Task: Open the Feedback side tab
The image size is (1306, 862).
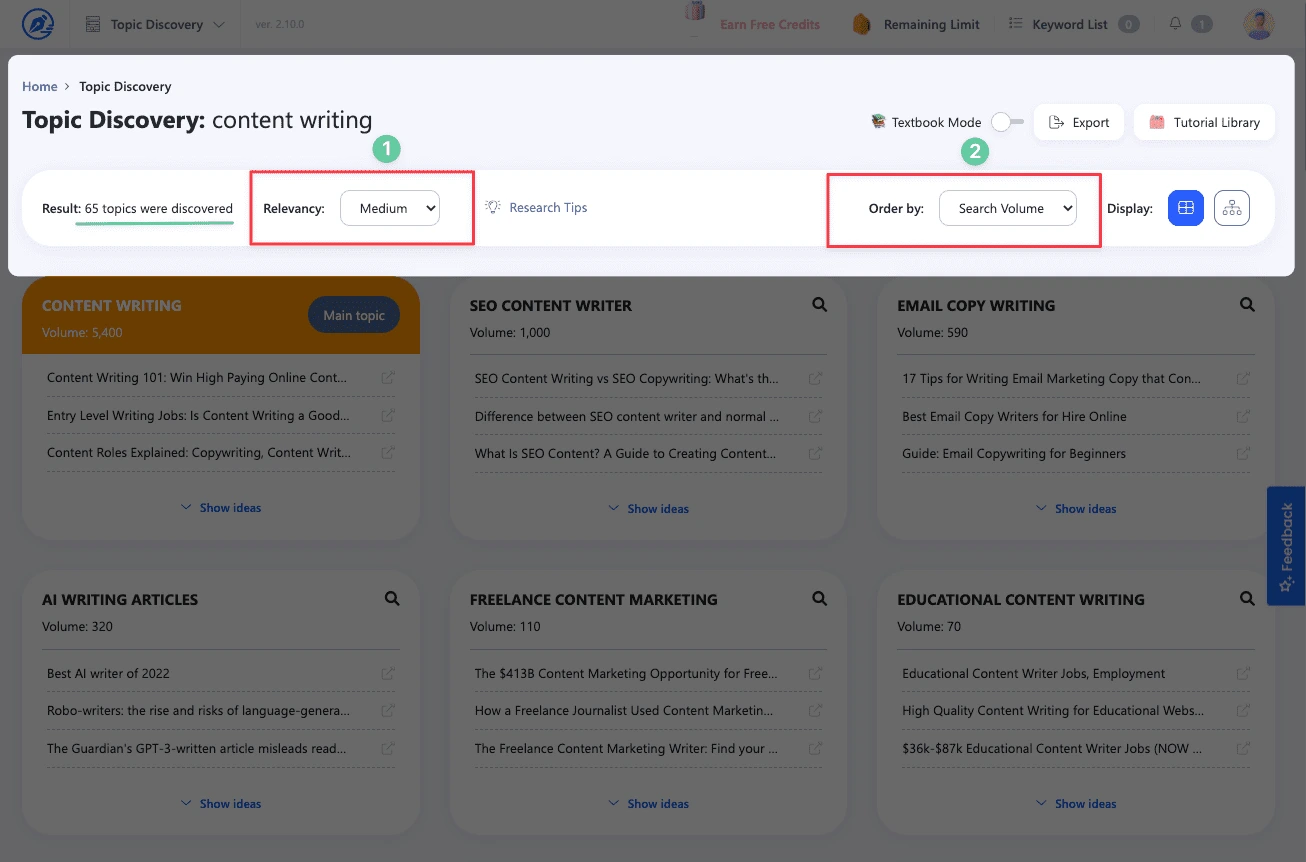Action: 1286,546
